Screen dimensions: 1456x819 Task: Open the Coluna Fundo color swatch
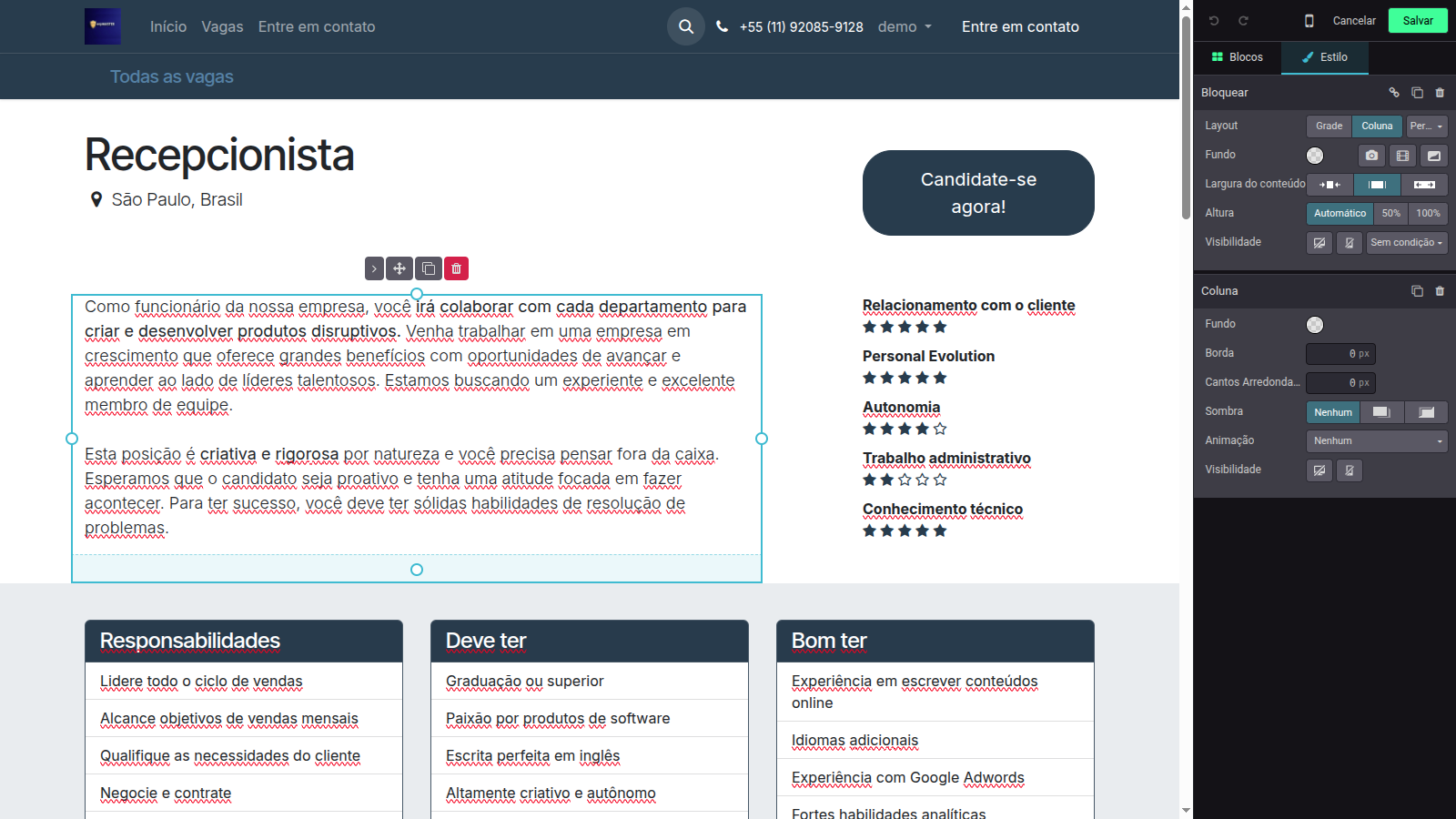(x=1315, y=325)
